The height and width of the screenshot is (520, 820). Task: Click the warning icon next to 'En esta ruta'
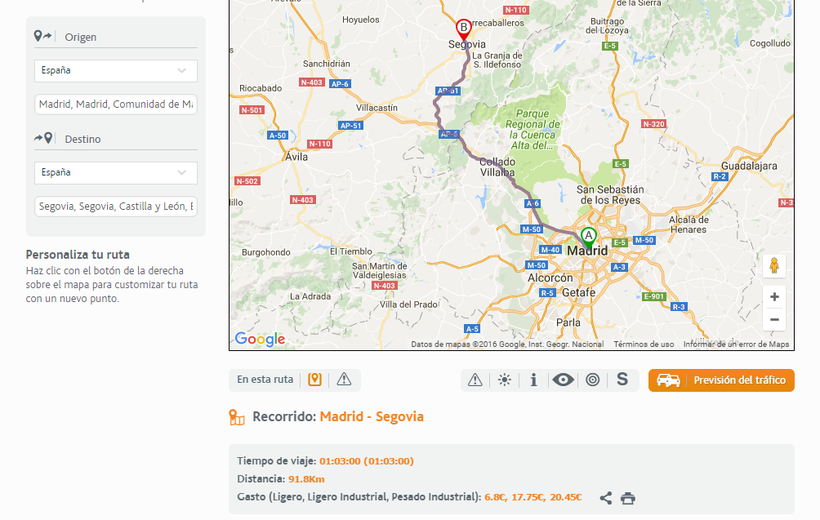pos(344,380)
